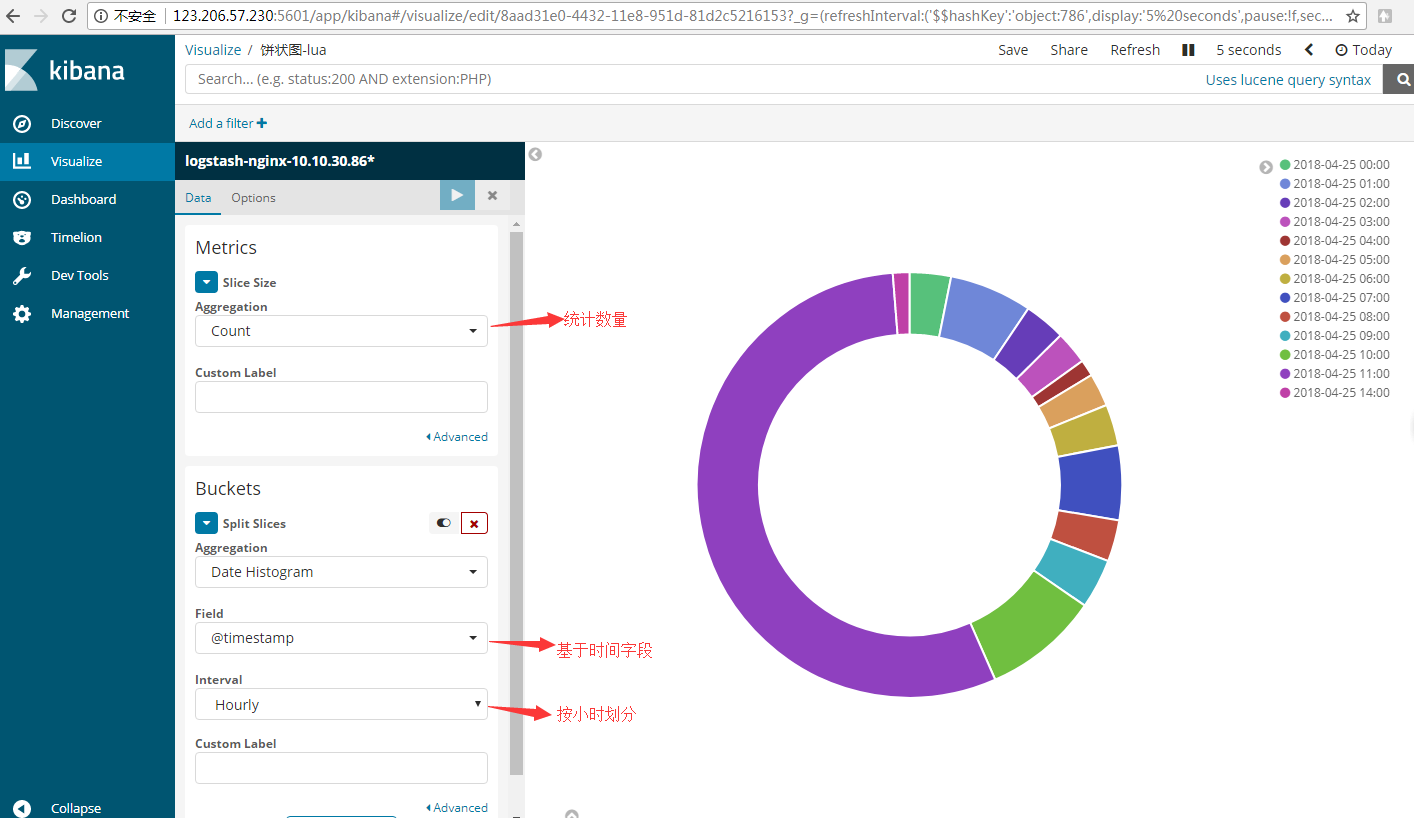Switch to the Options tab
Screen dimensions: 1414x818
coord(253,197)
